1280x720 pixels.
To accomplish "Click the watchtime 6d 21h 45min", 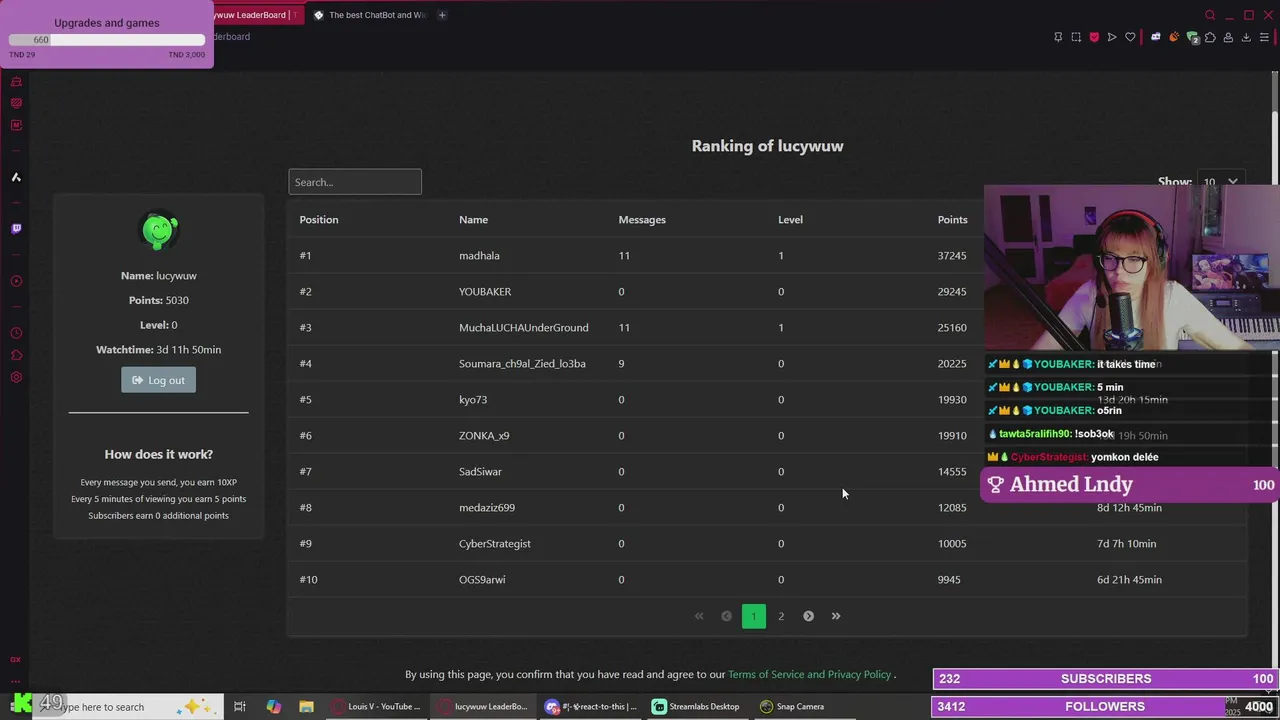I will [1129, 580].
